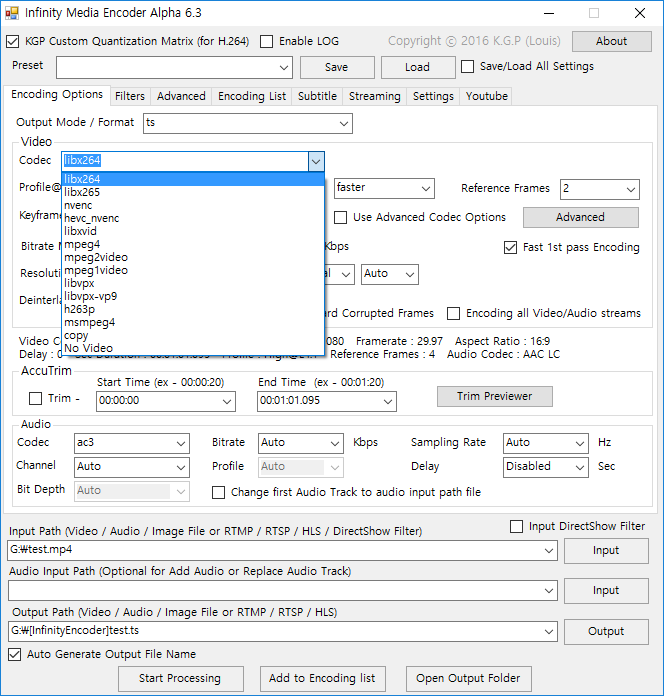Click Add to Encoding list button
664x696 pixels.
click(322, 678)
